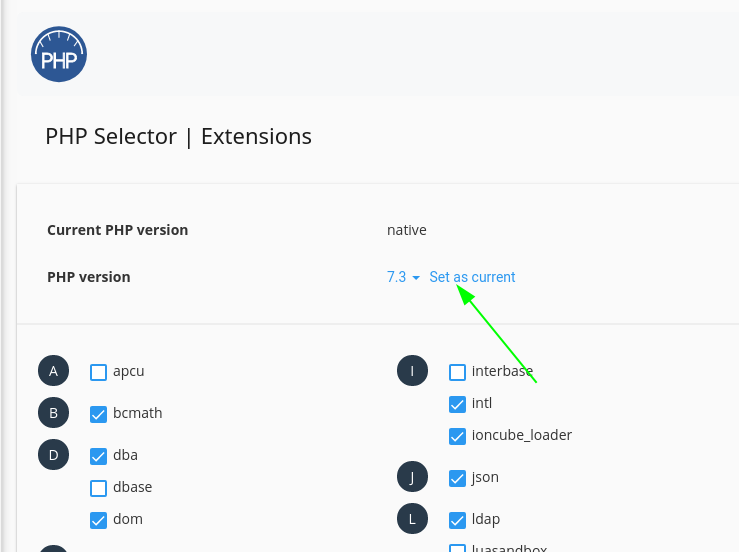Enable the dbase extension
Screen dimensions: 739x552
coord(99,488)
